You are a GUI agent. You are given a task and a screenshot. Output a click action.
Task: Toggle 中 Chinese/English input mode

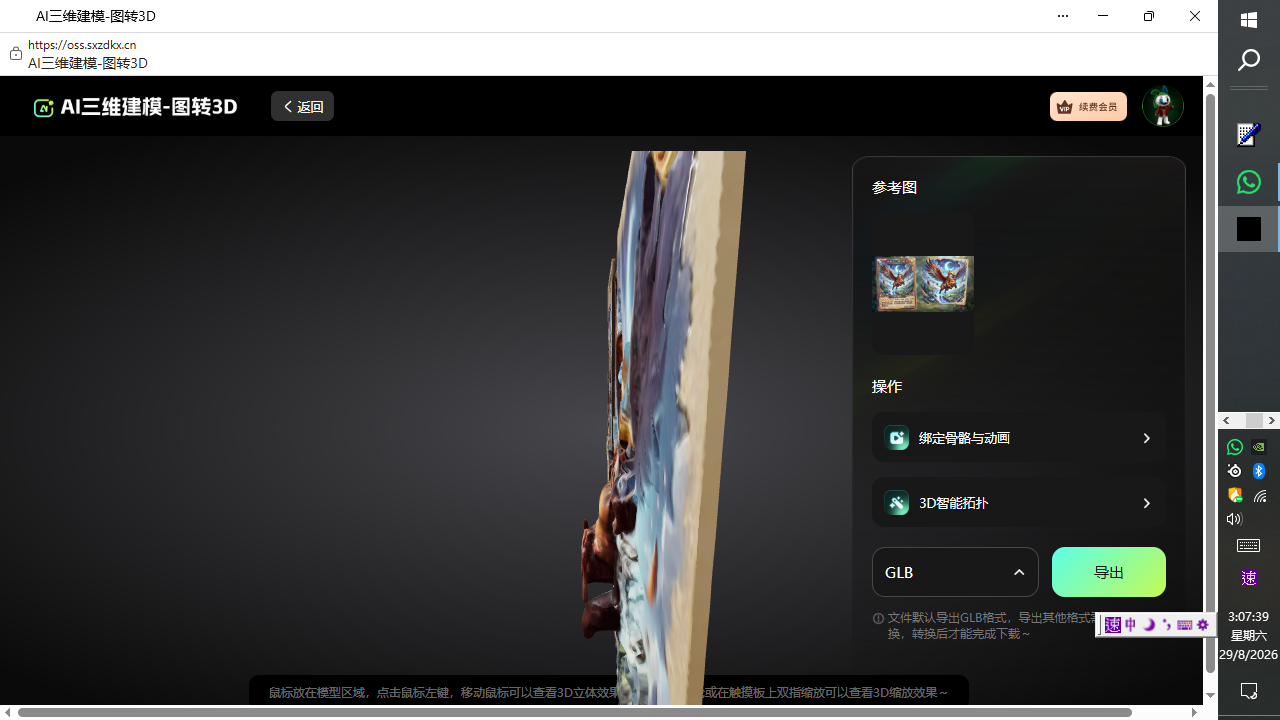point(1131,625)
